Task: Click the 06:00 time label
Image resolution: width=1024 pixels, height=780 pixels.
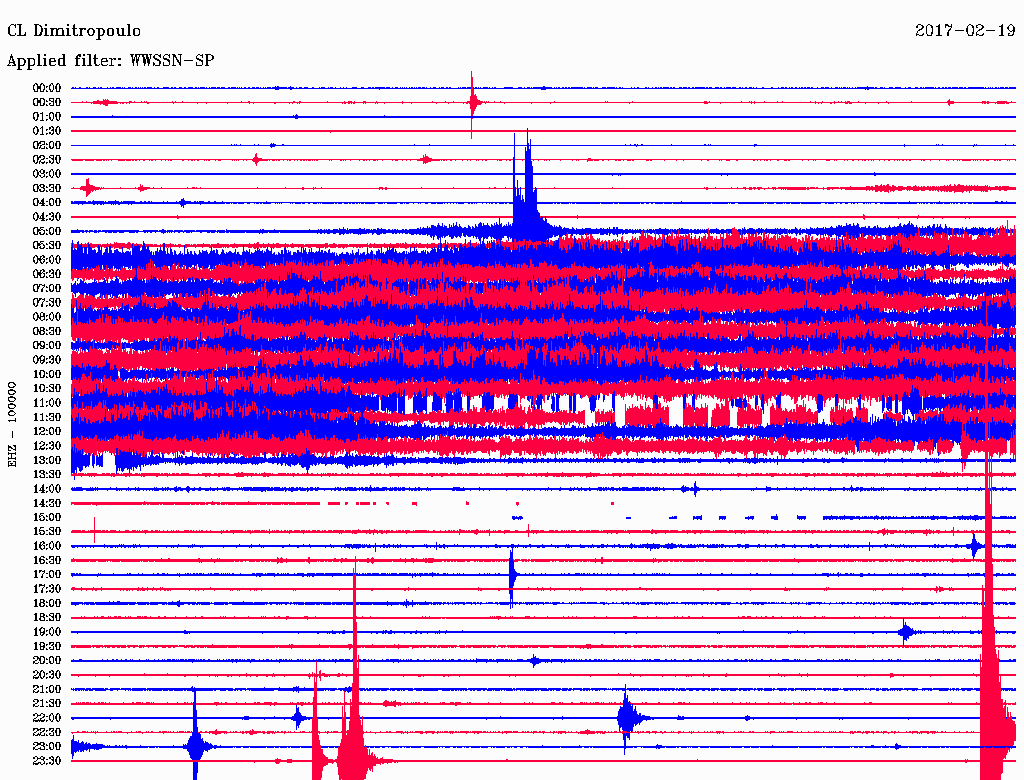Action: 47,260
